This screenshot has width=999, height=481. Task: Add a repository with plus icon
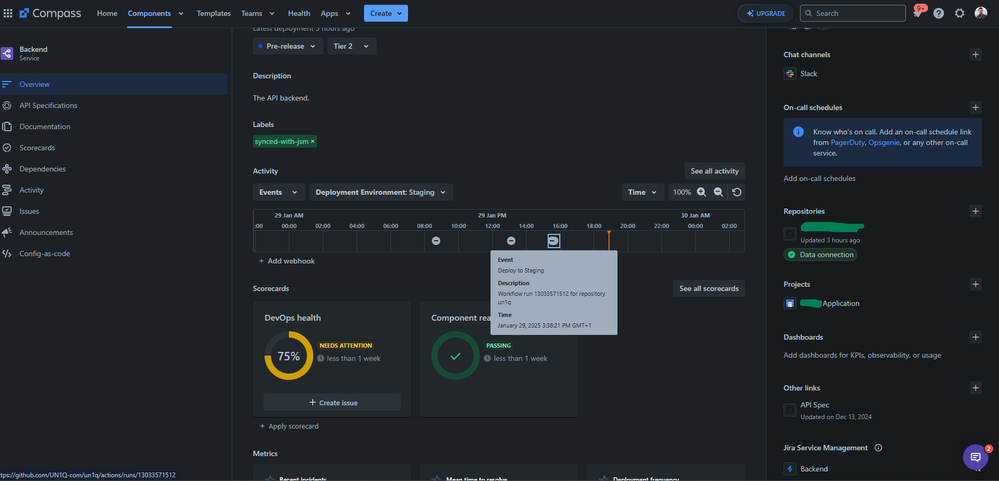975,211
